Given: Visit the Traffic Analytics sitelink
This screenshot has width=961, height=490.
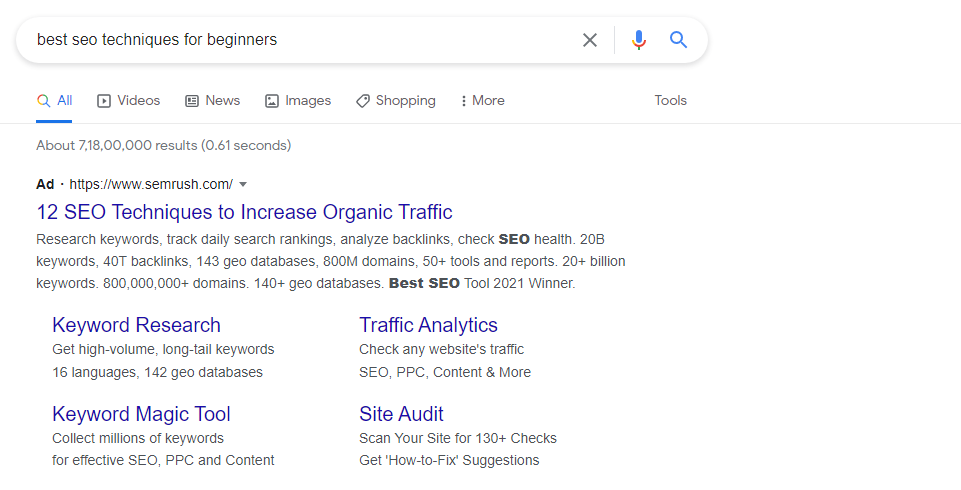Looking at the screenshot, I should pyautogui.click(x=428, y=325).
